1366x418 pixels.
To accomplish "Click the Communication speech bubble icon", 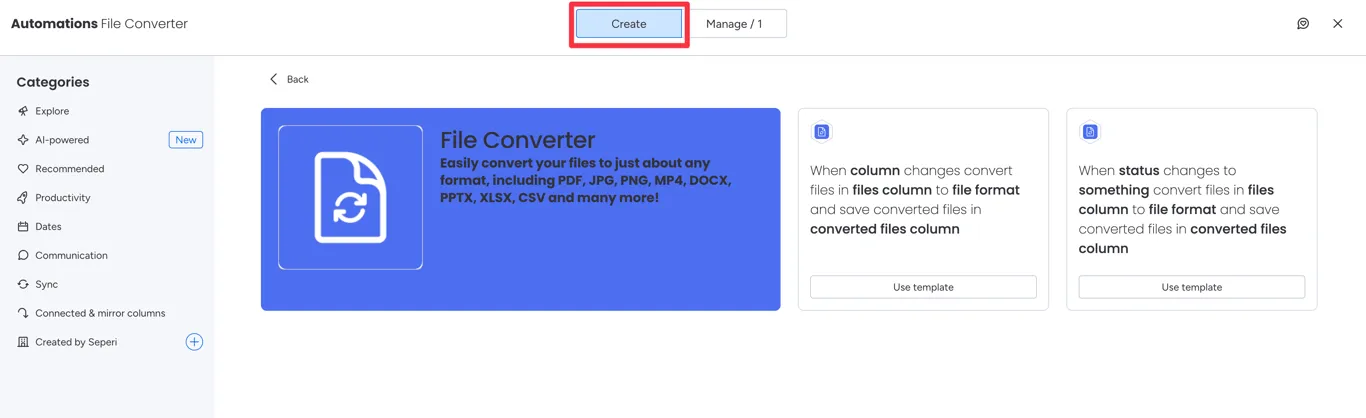I will pyautogui.click(x=23, y=256).
